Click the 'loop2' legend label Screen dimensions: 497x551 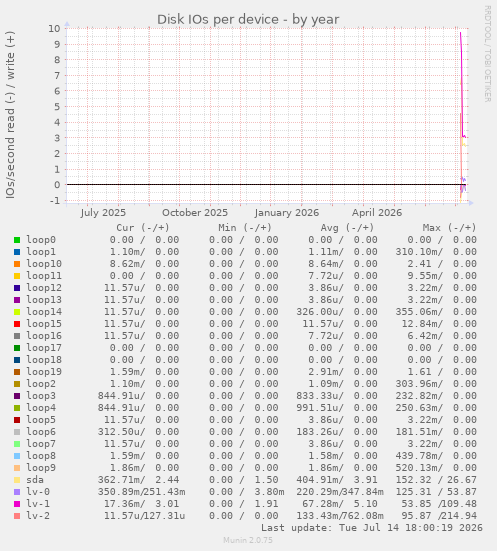click(41, 384)
